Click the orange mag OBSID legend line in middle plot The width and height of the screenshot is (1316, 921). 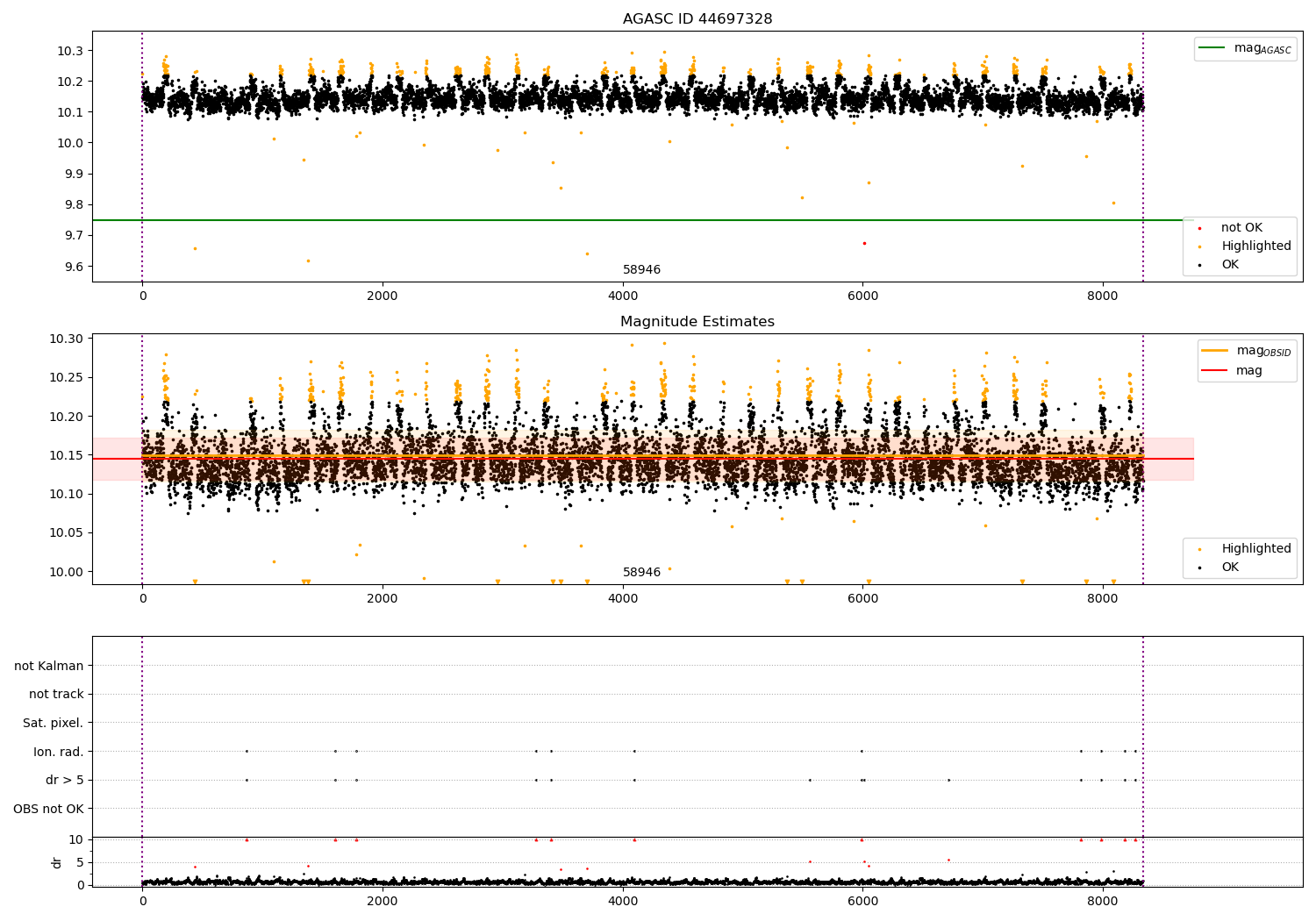(1215, 351)
